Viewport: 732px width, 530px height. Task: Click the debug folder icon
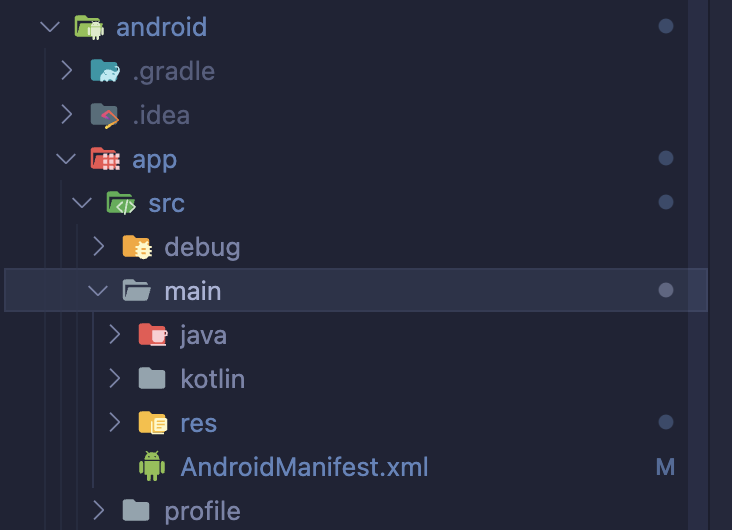point(137,247)
